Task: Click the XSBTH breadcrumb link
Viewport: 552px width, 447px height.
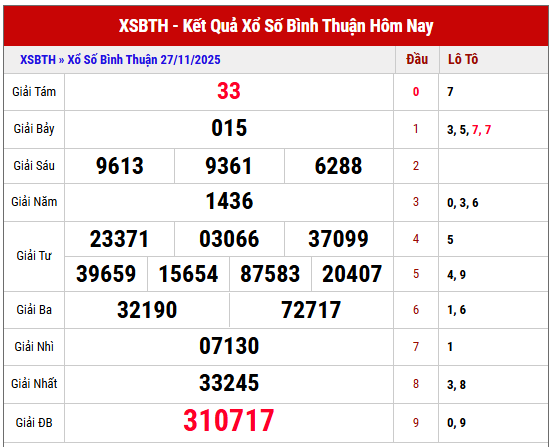Action: click(x=38, y=60)
